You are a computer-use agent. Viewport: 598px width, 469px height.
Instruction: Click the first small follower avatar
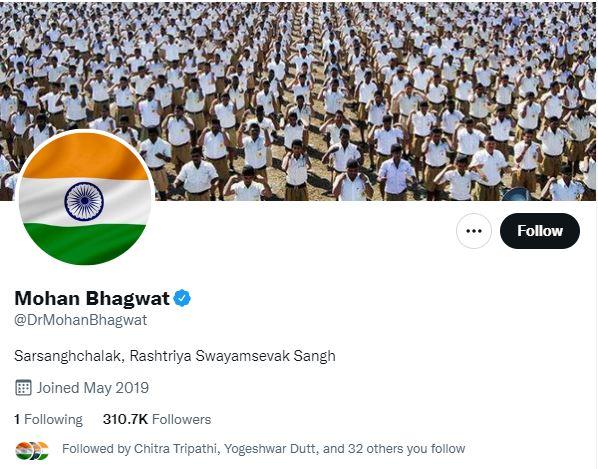click(x=22, y=451)
